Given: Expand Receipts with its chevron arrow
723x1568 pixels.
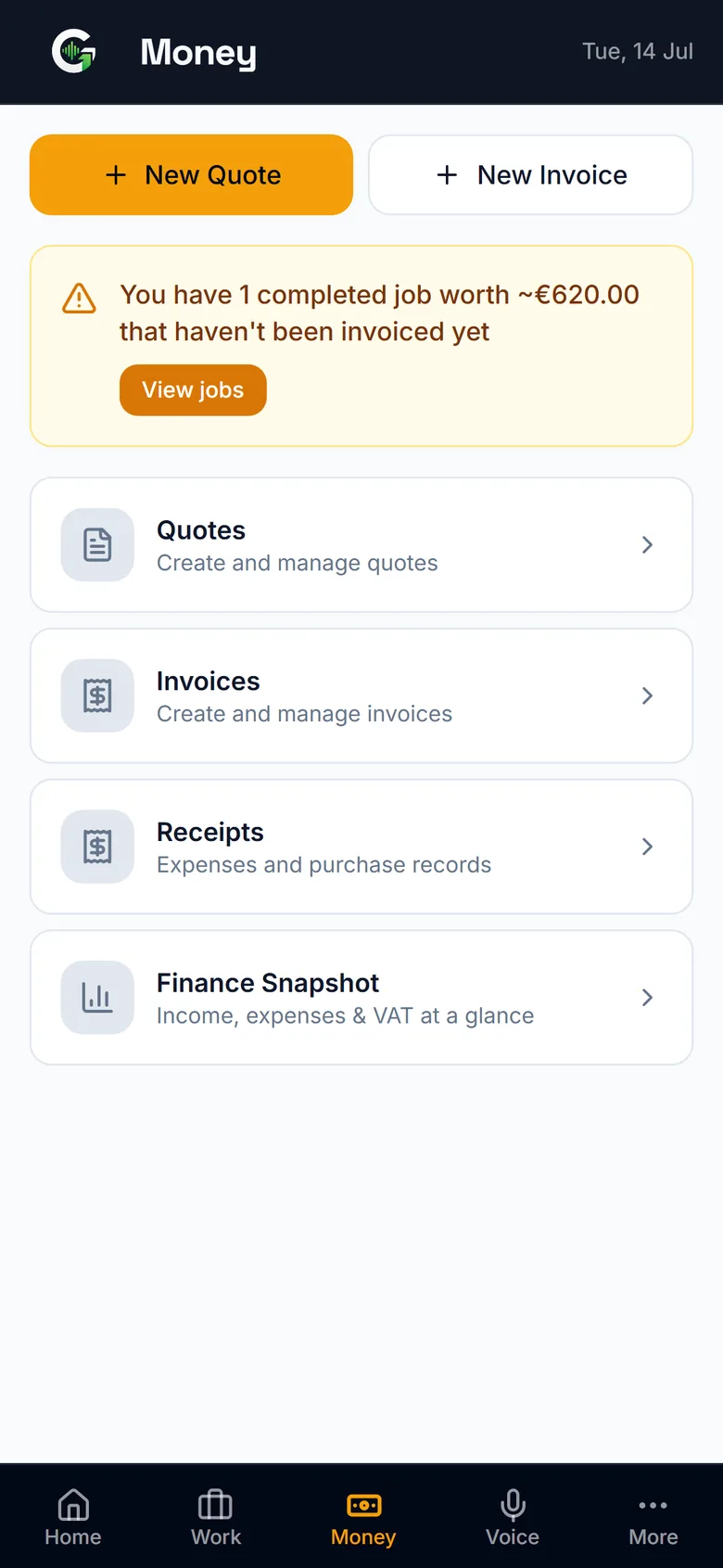Looking at the screenshot, I should coord(647,847).
